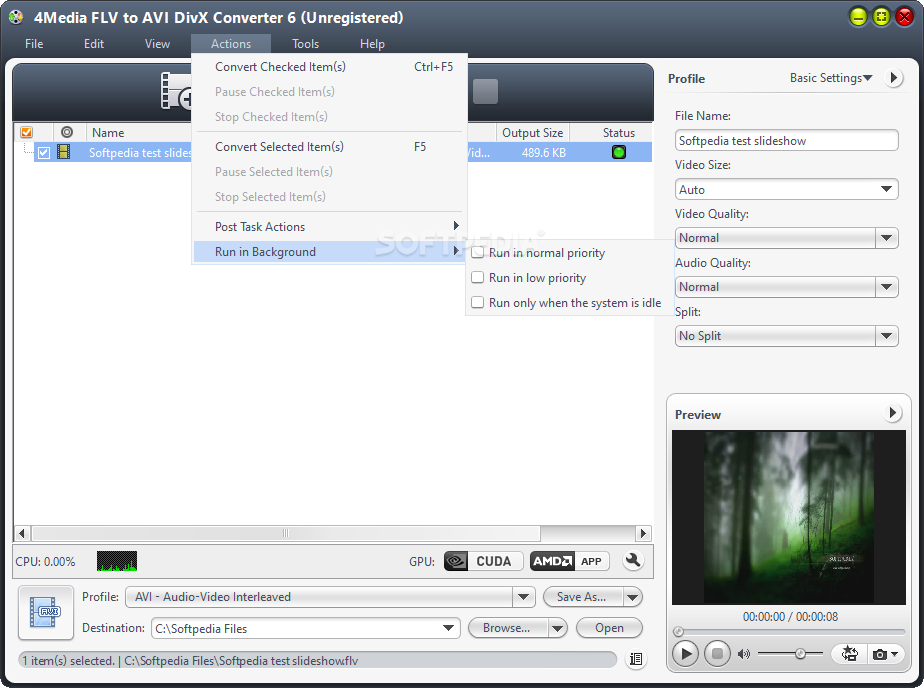Click the green status indicator of the file
Image resolution: width=924 pixels, height=688 pixels.
coord(619,152)
